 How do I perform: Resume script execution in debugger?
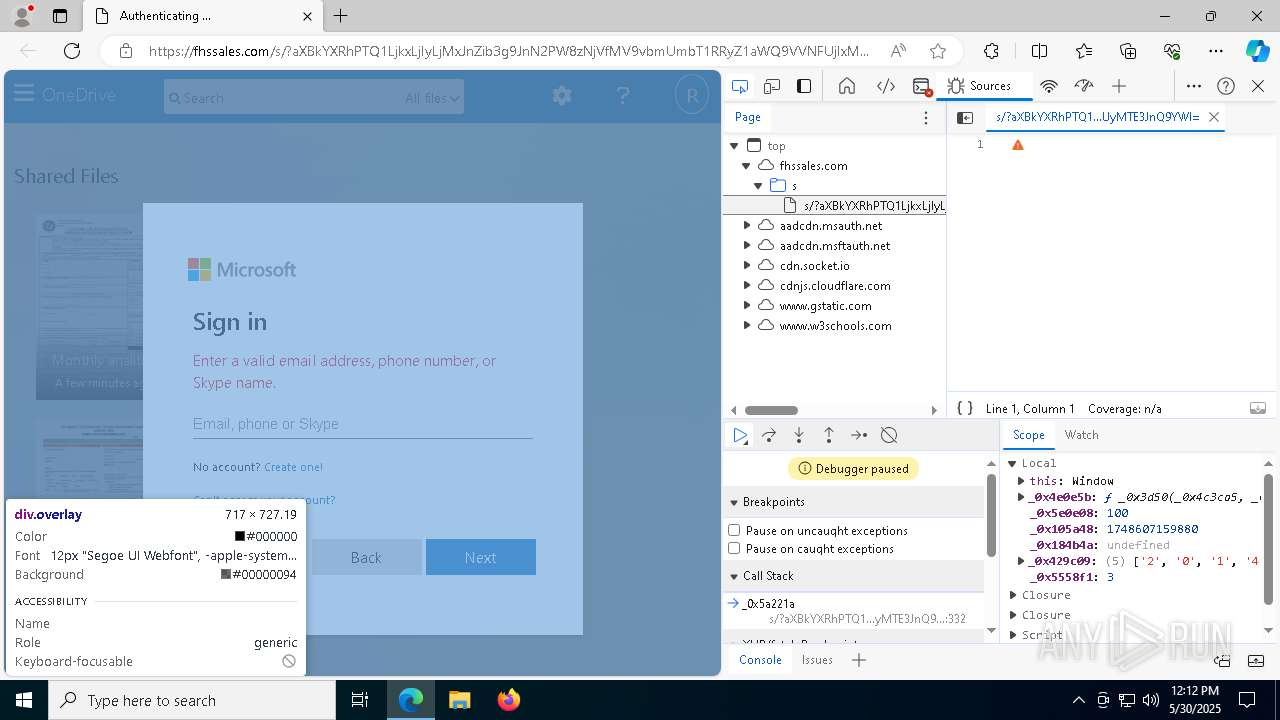[740, 435]
